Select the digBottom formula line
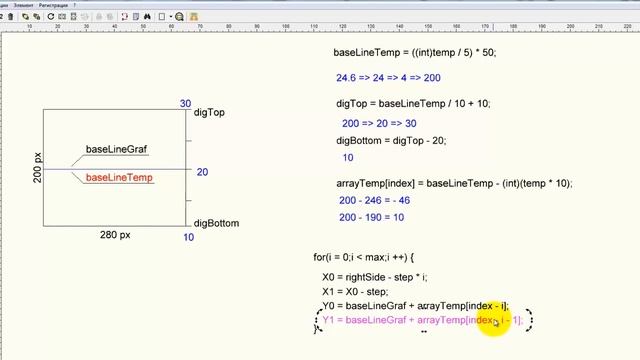 391,141
